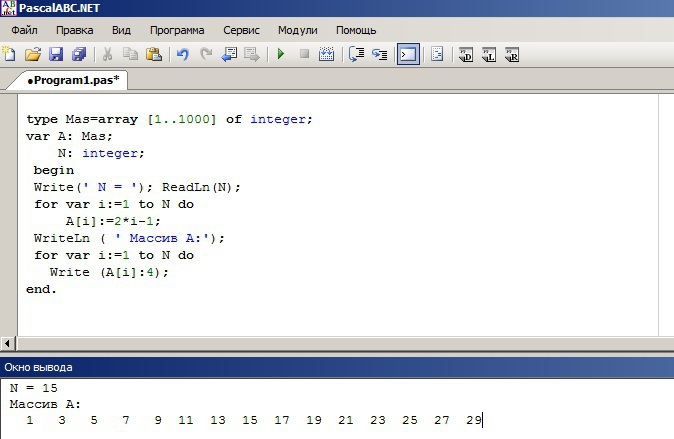This screenshot has height=439, width=674.
Task: Click the Step Into debug icon
Action: 380,54
